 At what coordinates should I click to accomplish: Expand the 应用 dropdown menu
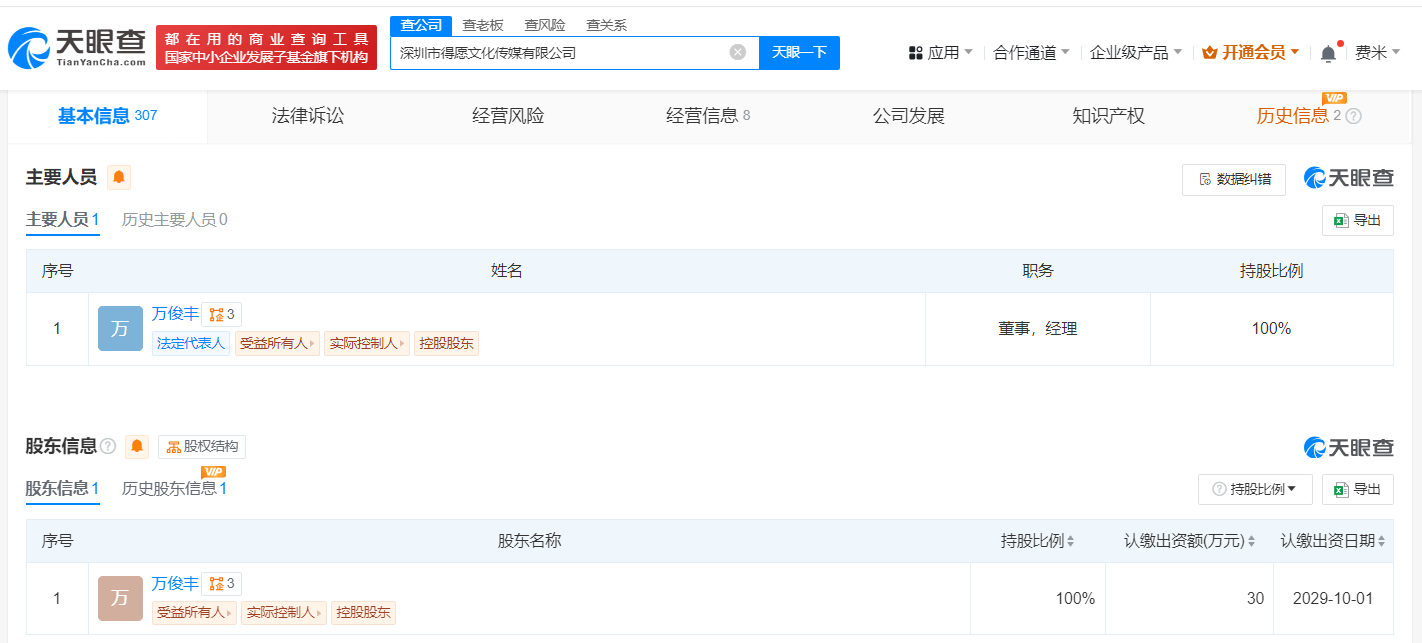click(x=940, y=53)
